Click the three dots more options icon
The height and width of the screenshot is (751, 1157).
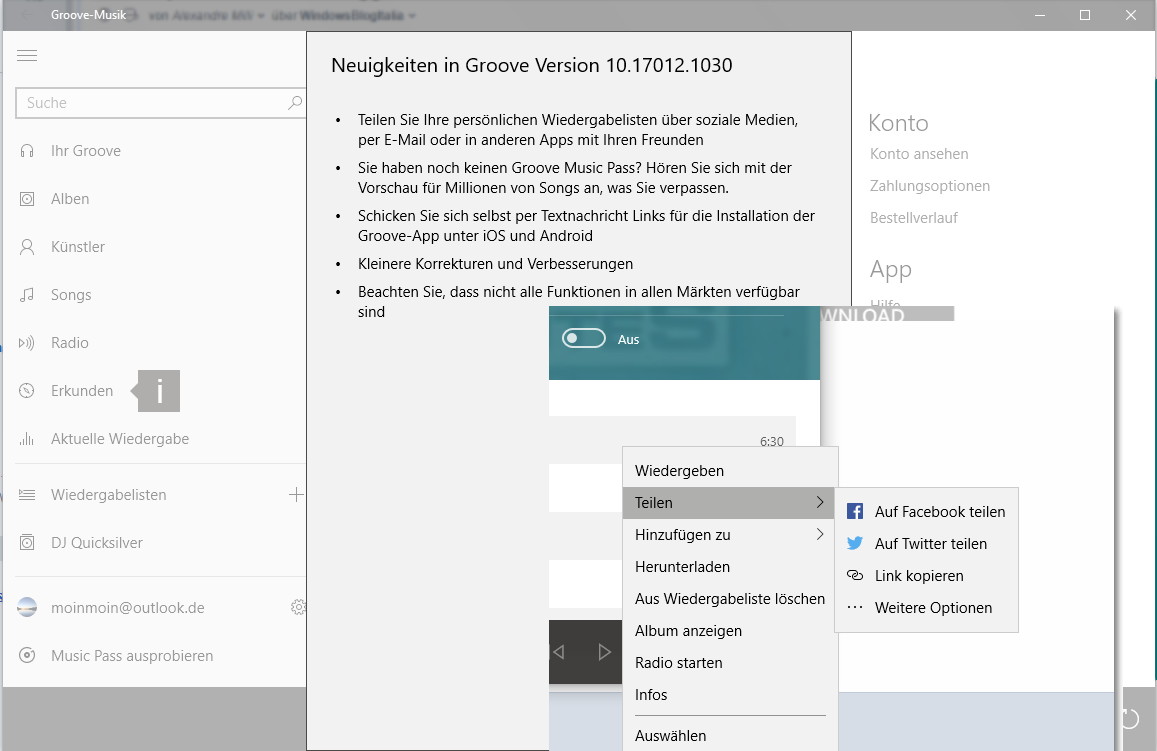855,608
